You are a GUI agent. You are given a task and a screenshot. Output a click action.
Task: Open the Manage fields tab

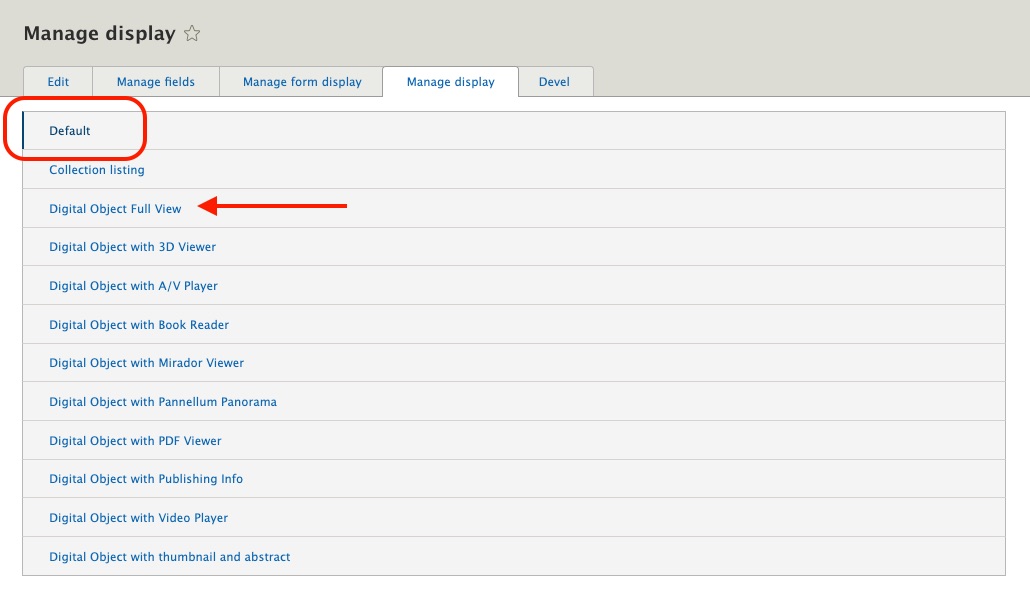pos(155,82)
